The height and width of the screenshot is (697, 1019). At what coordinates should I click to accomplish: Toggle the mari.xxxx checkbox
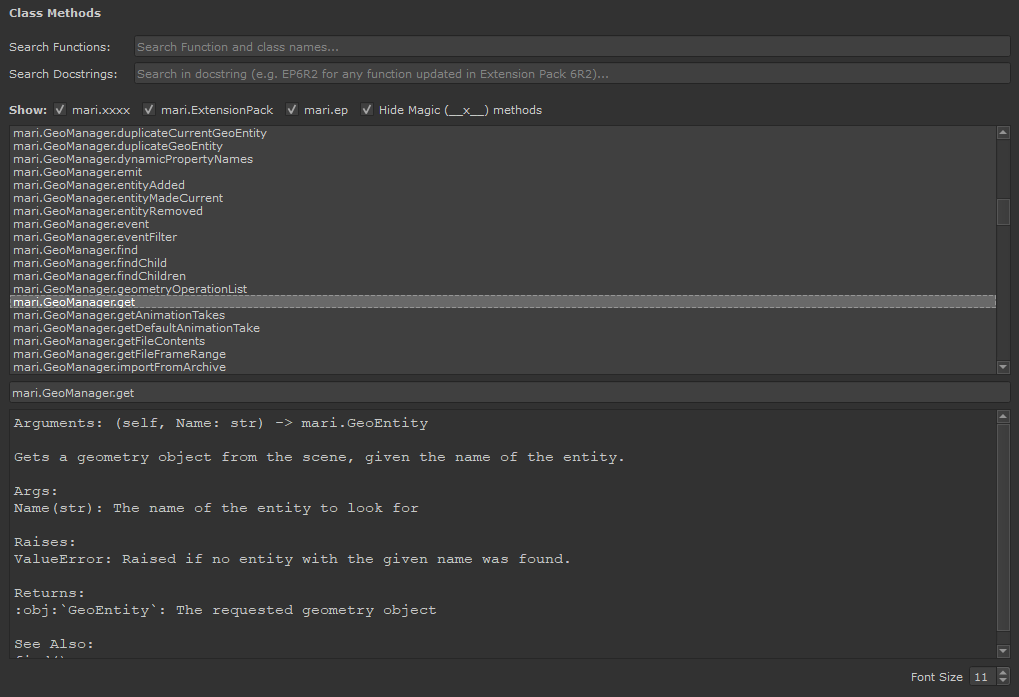click(60, 110)
